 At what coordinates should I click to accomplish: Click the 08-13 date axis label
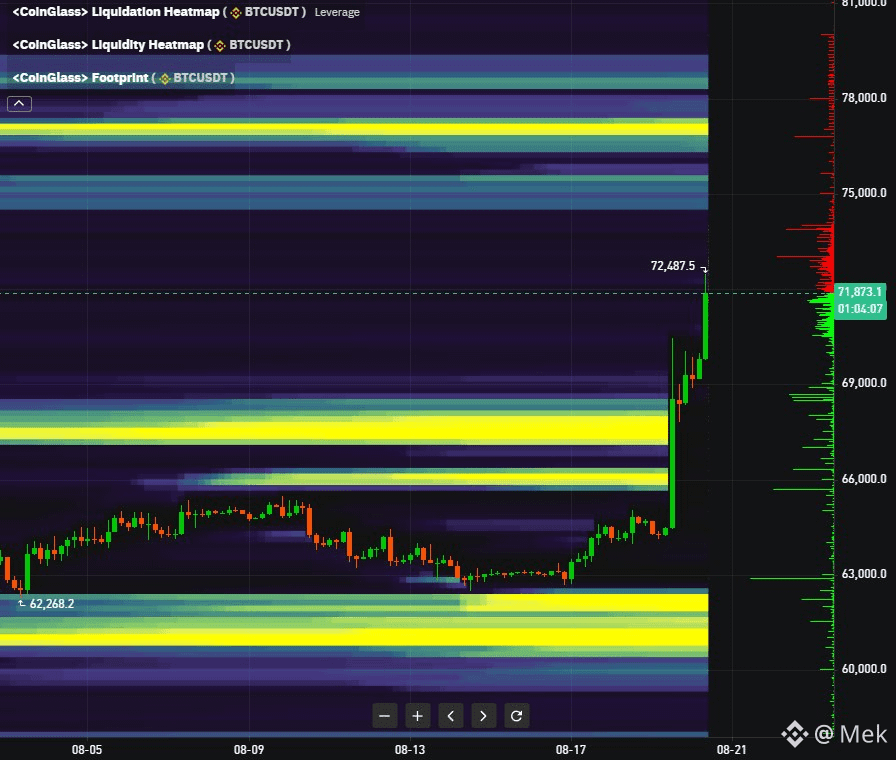(410, 749)
